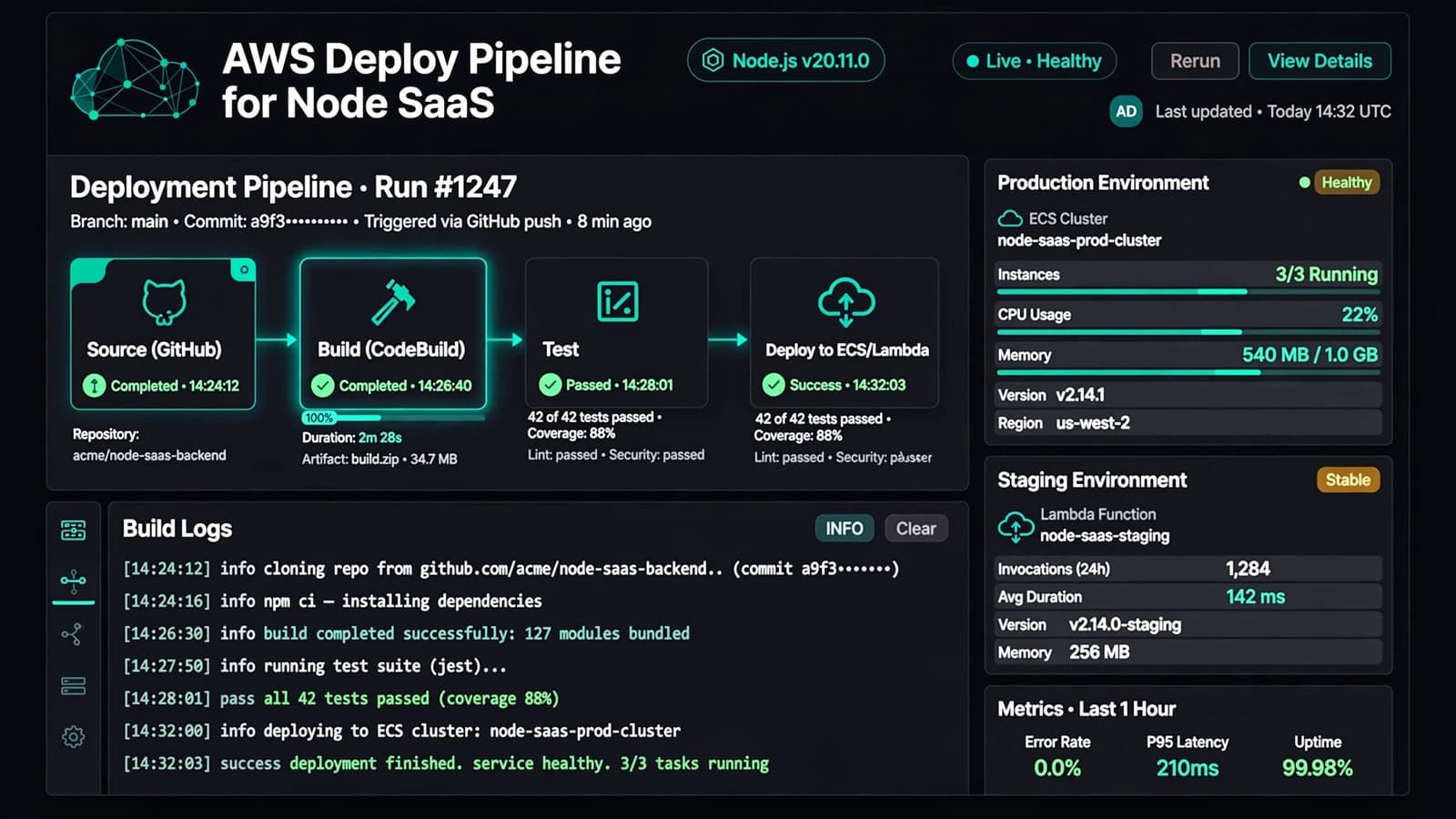1456x819 pixels.
Task: Click the Uptime 99.98% metric
Action: coord(1317,756)
